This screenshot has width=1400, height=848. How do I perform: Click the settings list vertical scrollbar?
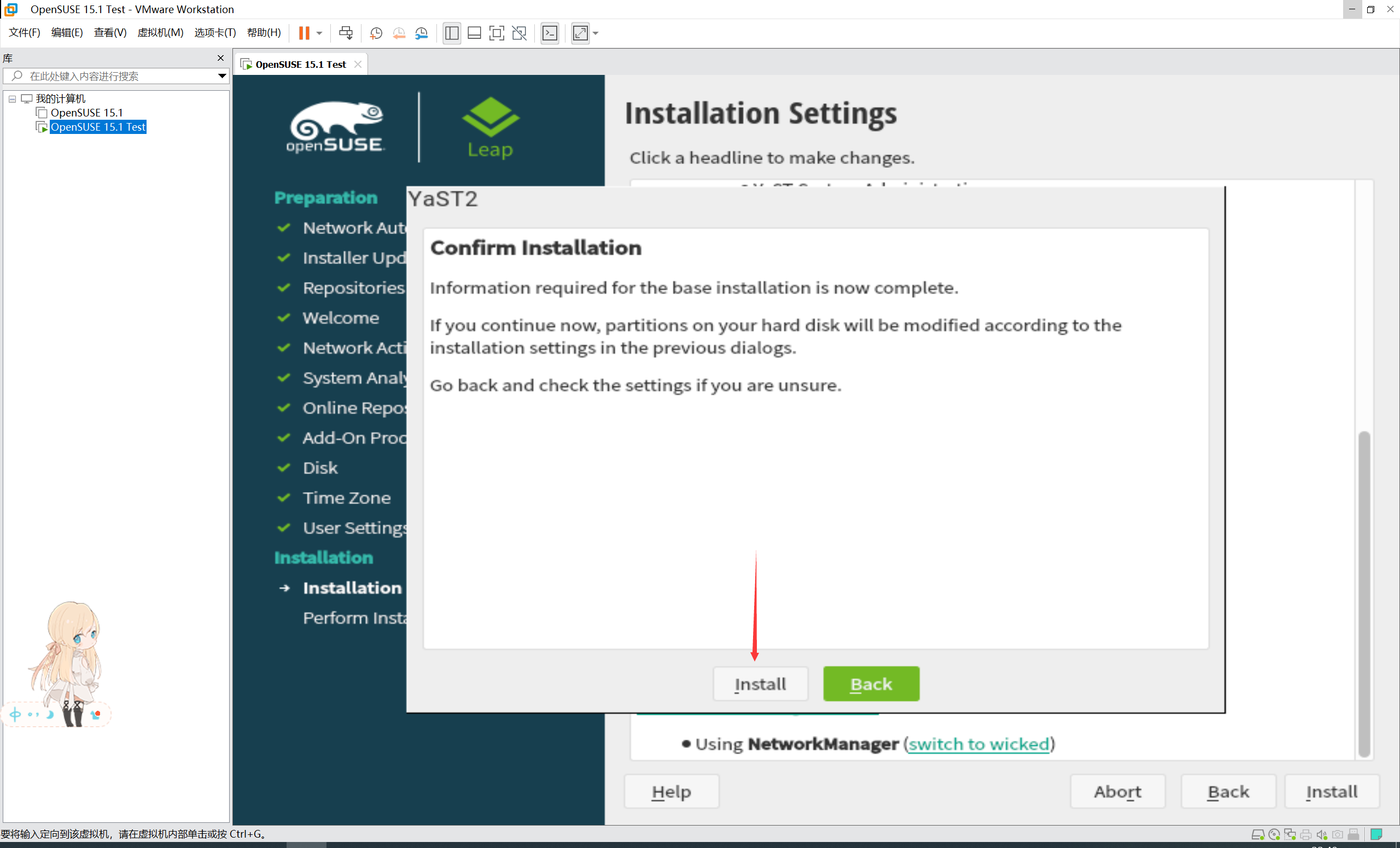pyautogui.click(x=1364, y=594)
